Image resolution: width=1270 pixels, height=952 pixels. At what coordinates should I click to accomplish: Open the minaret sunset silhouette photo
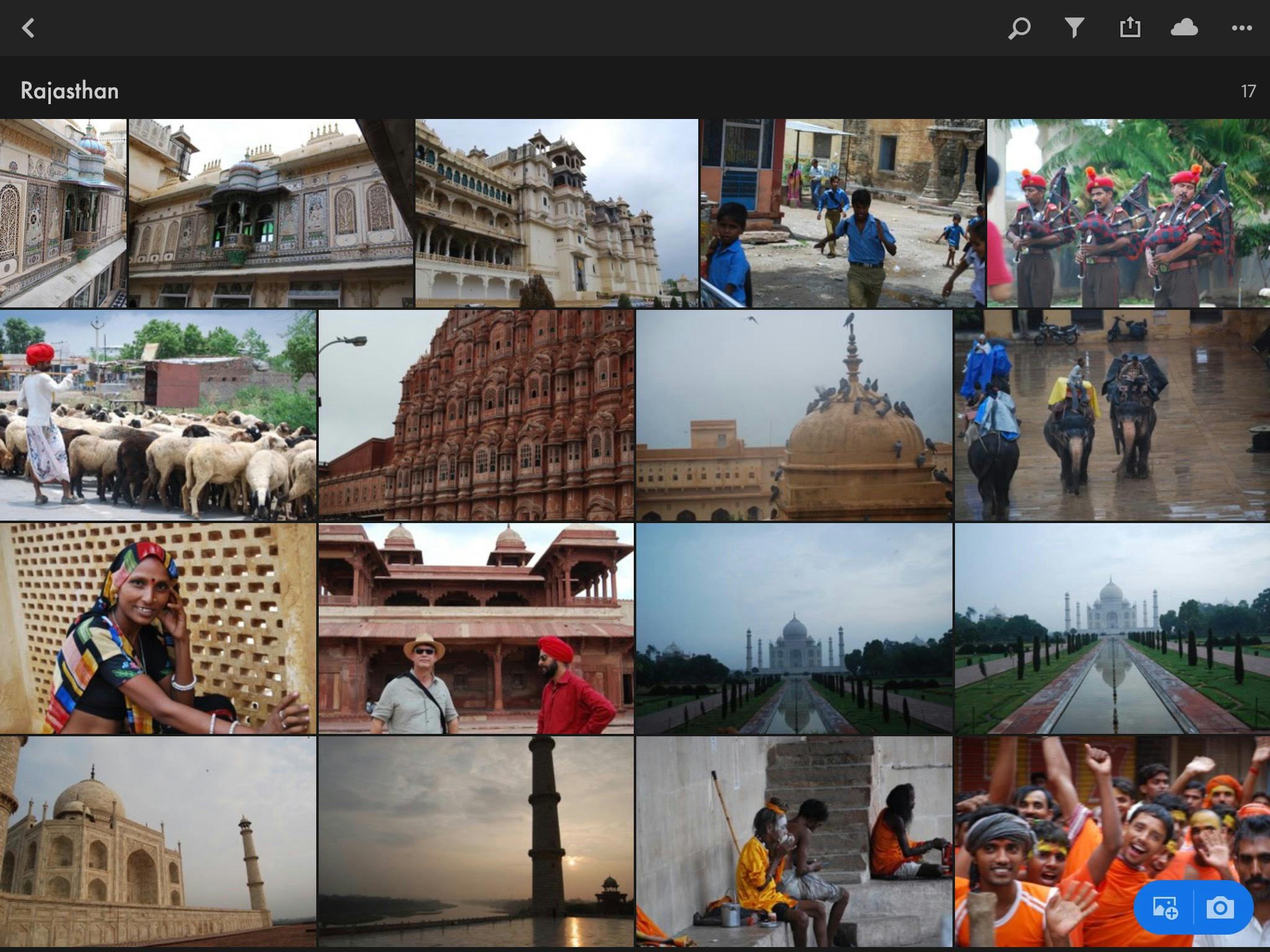coord(476,842)
